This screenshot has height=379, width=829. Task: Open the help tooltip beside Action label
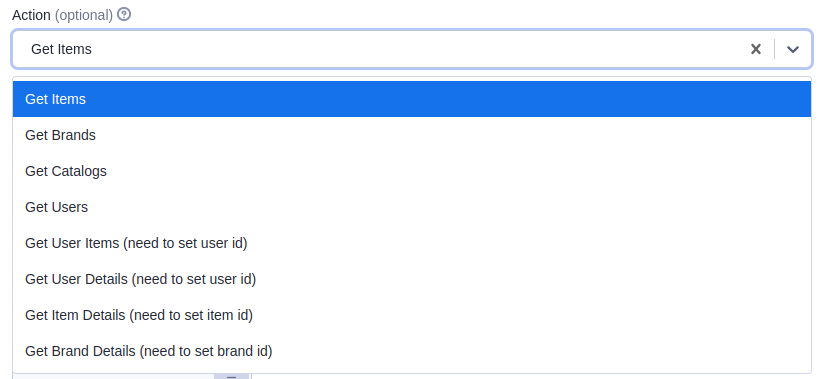pyautogui.click(x=124, y=14)
